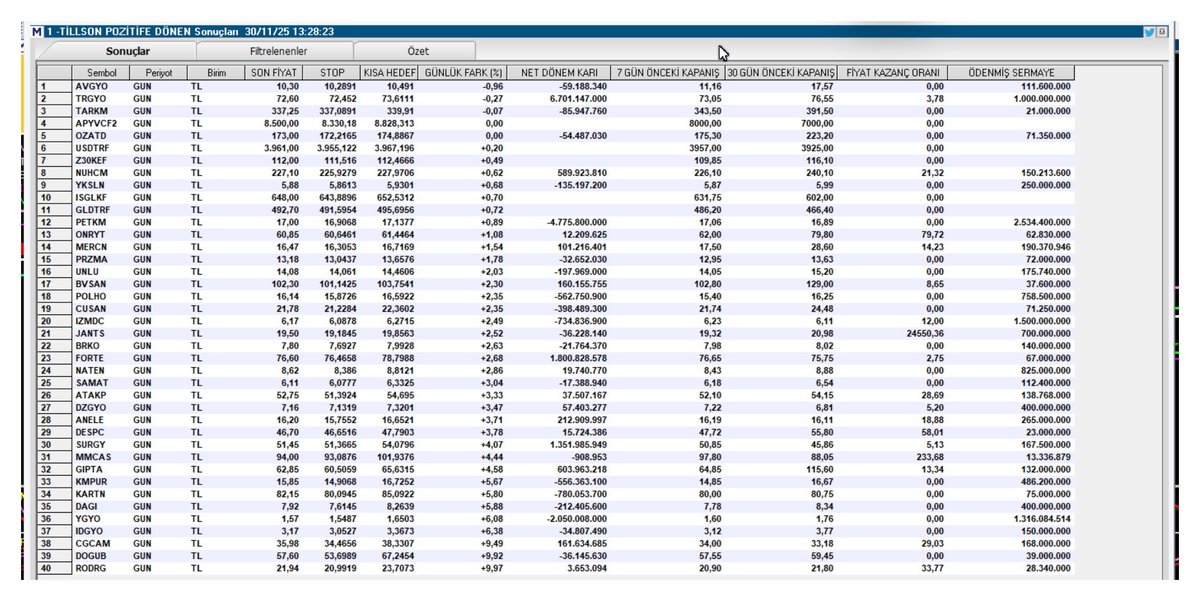Image resolution: width=1200 pixels, height=601 pixels.
Task: Click the 30 GÜN ÖNCEKİ KAPANIŞ header
Action: tap(782, 73)
